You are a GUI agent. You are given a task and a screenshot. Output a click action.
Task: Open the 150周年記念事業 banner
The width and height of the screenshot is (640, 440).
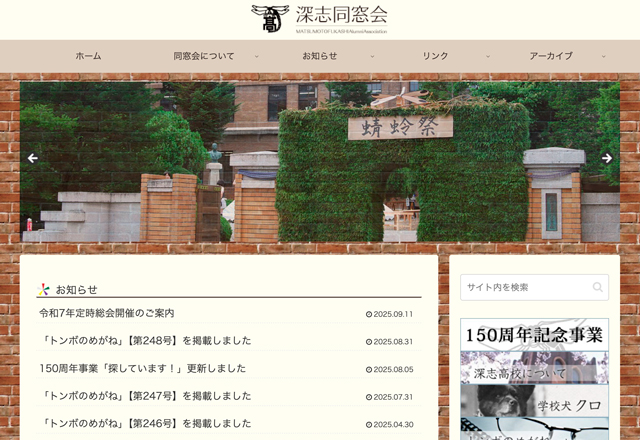coord(534,335)
